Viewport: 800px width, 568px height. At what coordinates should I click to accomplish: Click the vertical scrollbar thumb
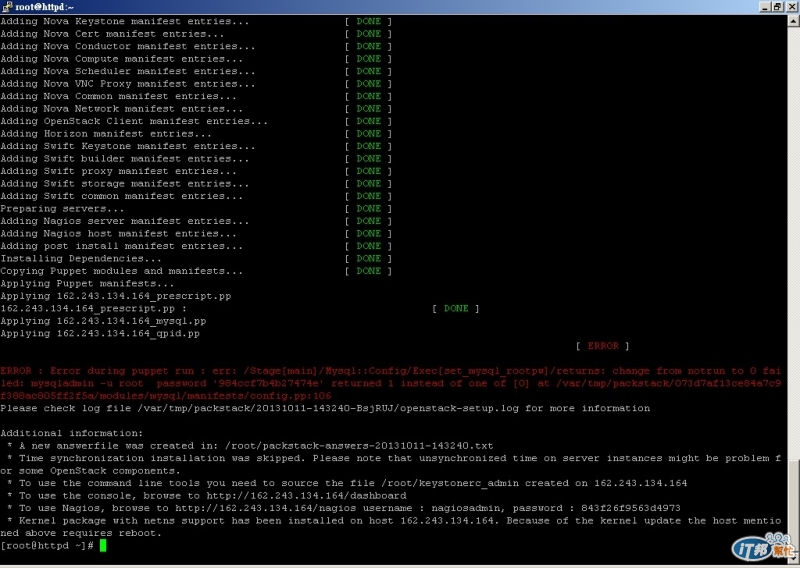point(795,505)
